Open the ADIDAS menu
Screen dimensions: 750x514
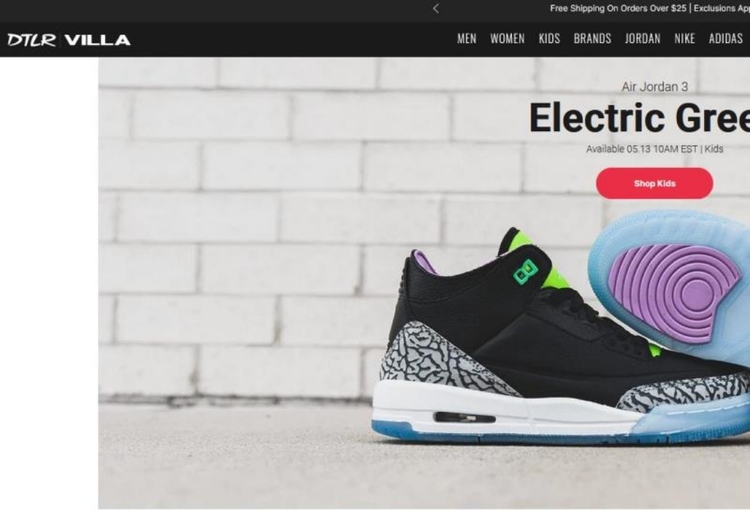click(726, 39)
